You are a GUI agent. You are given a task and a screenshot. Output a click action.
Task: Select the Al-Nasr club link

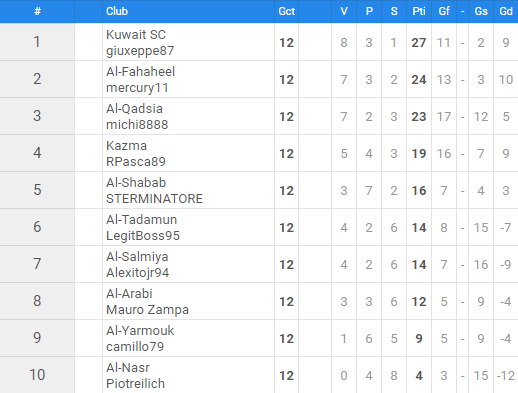(x=128, y=368)
